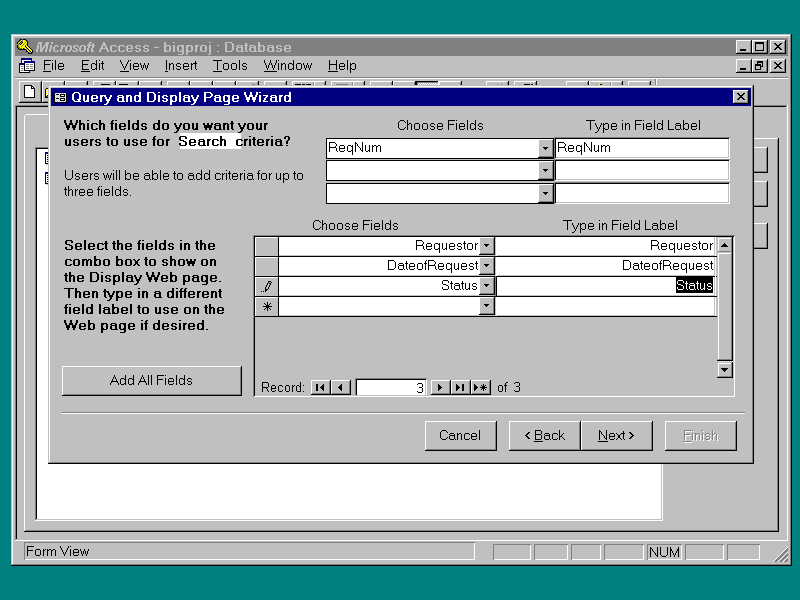This screenshot has width=800, height=600.
Task: Go to the first record
Action: pyautogui.click(x=321, y=387)
